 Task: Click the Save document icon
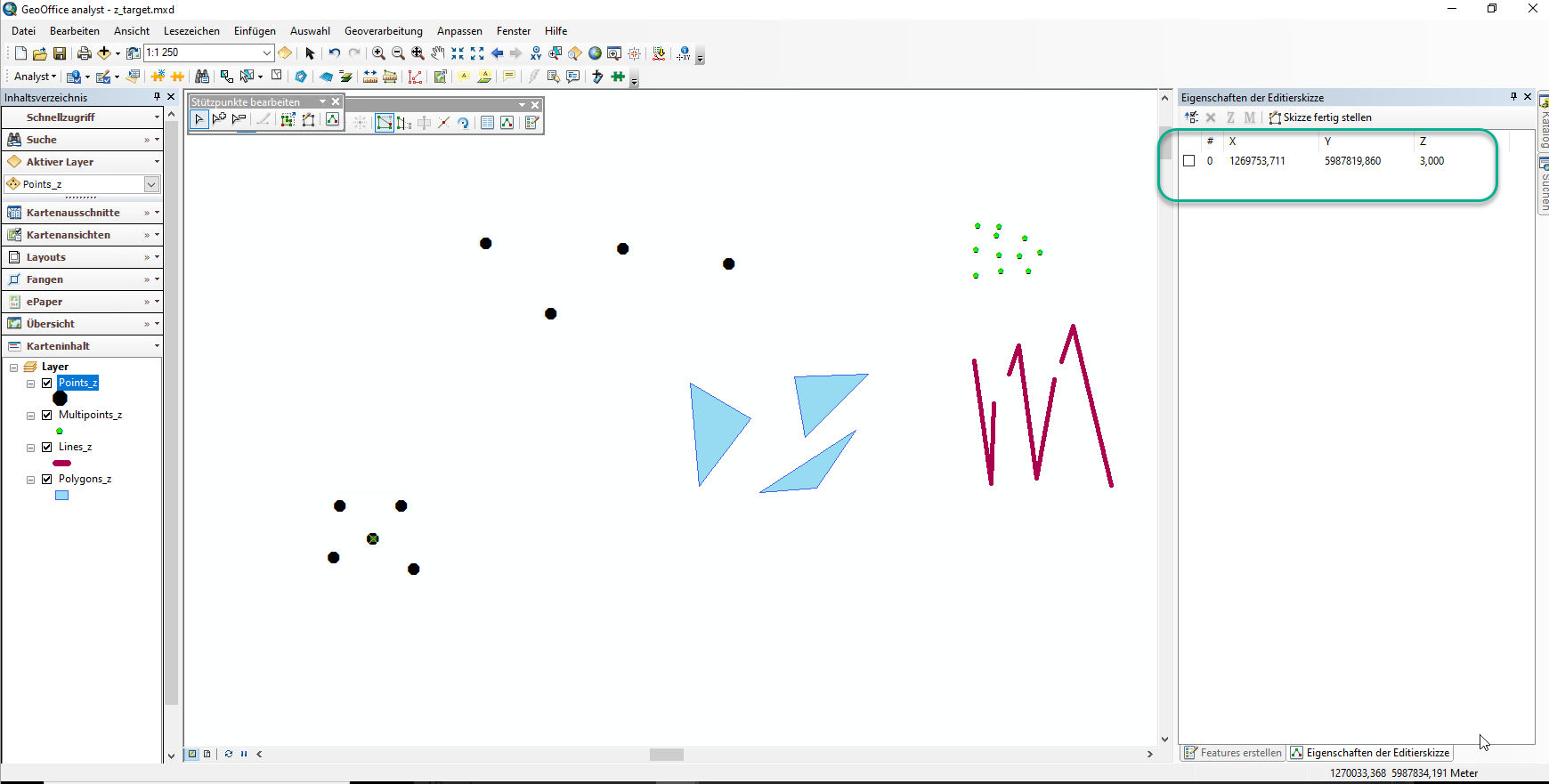pos(60,53)
